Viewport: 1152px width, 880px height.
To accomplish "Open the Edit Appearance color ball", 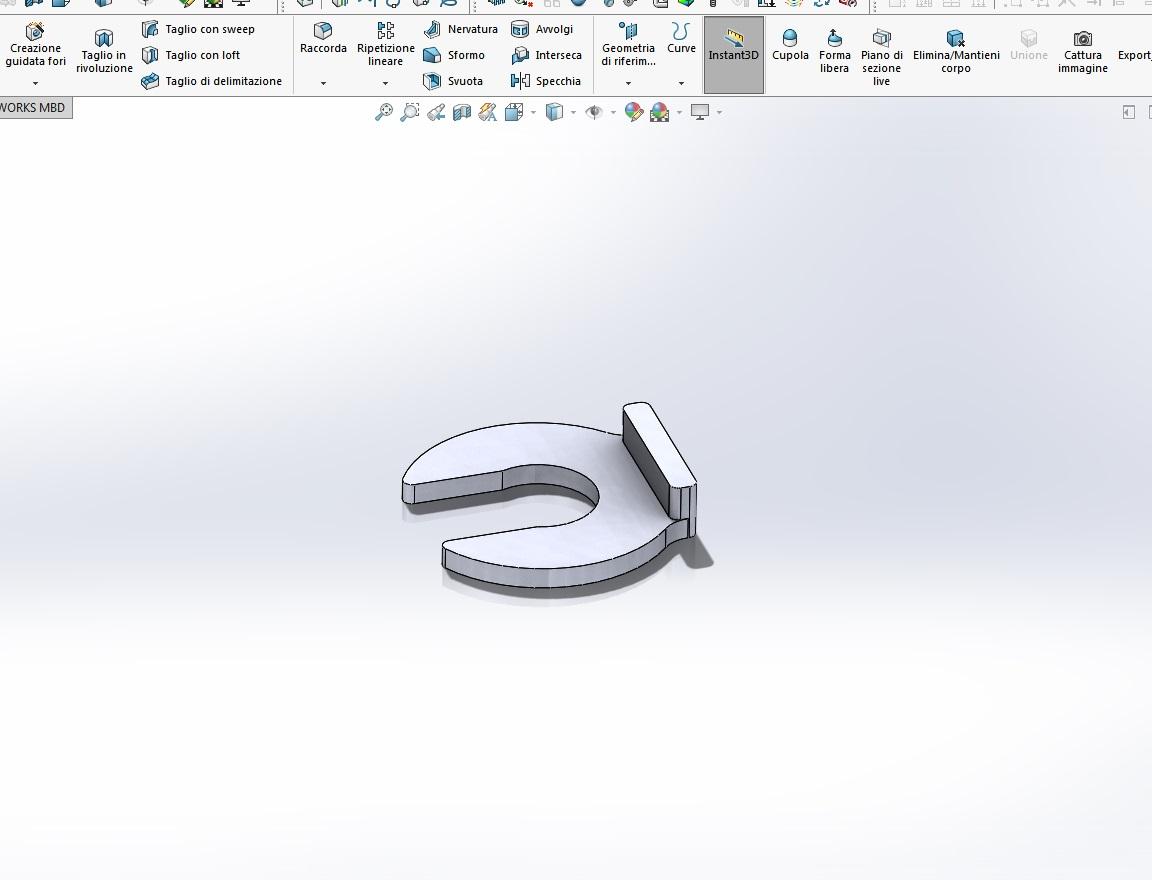I will click(633, 112).
